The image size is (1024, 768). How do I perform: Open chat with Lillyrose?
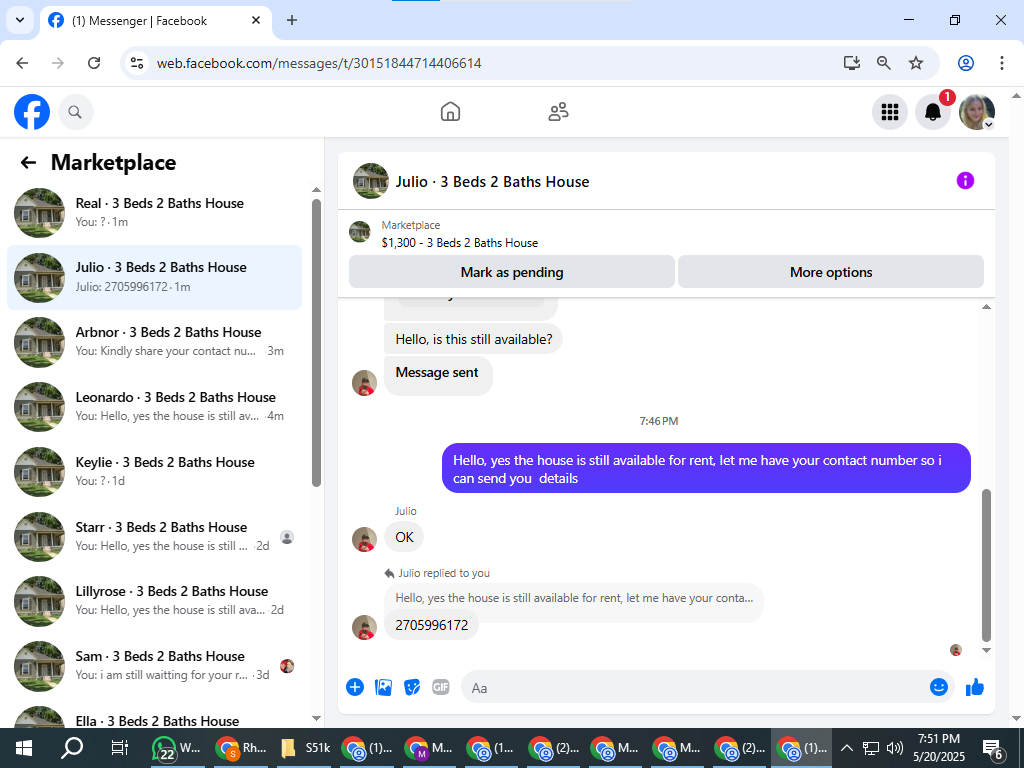coord(154,601)
